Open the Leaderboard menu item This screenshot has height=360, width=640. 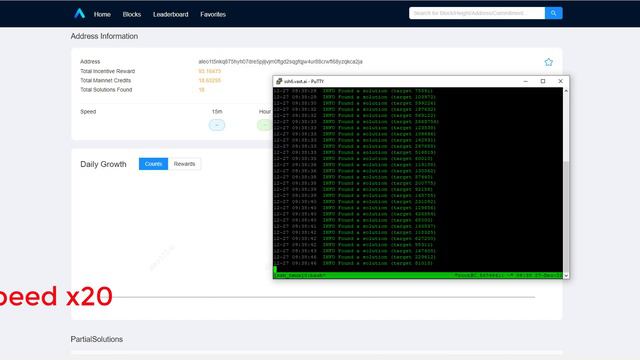tap(171, 14)
